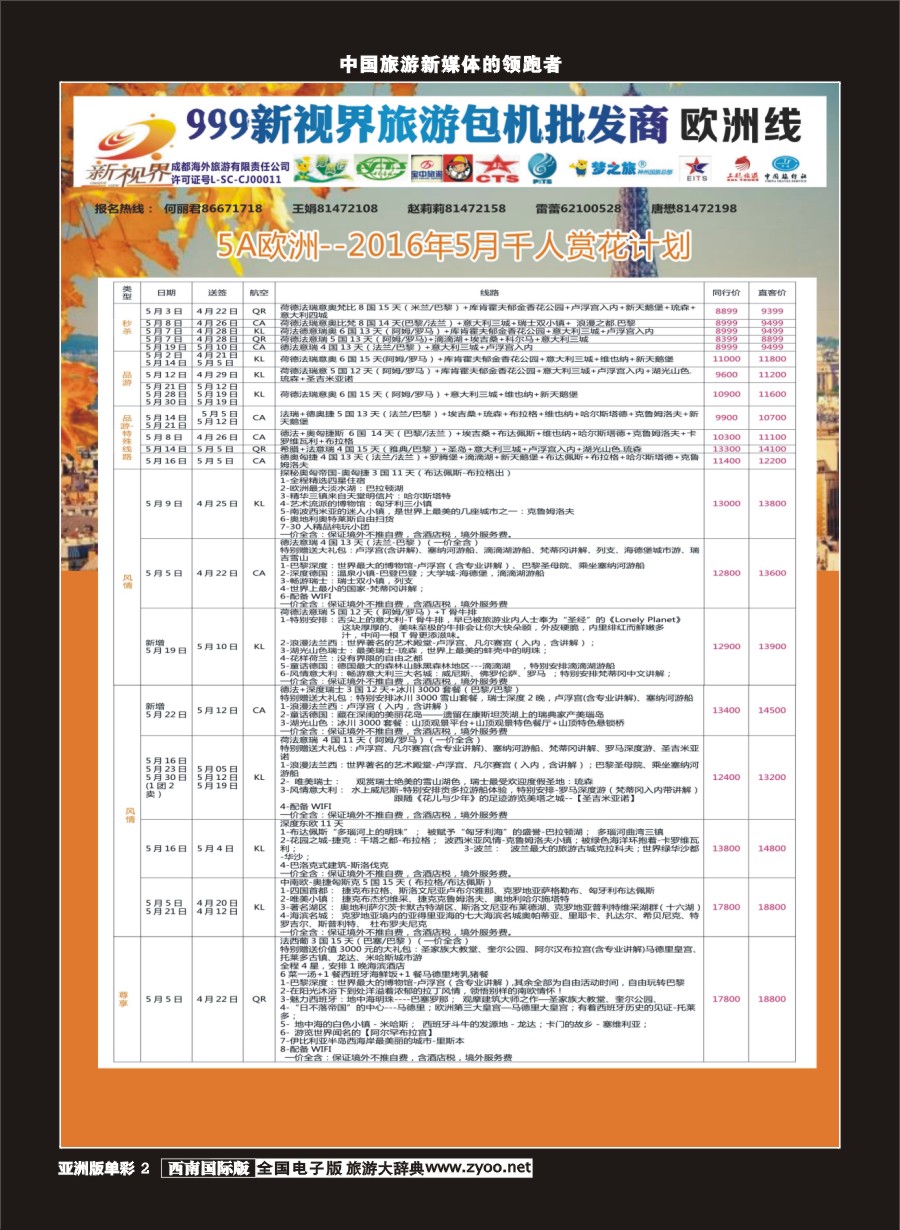
Task: Click the price 14800
Action: pyautogui.click(x=772, y=848)
